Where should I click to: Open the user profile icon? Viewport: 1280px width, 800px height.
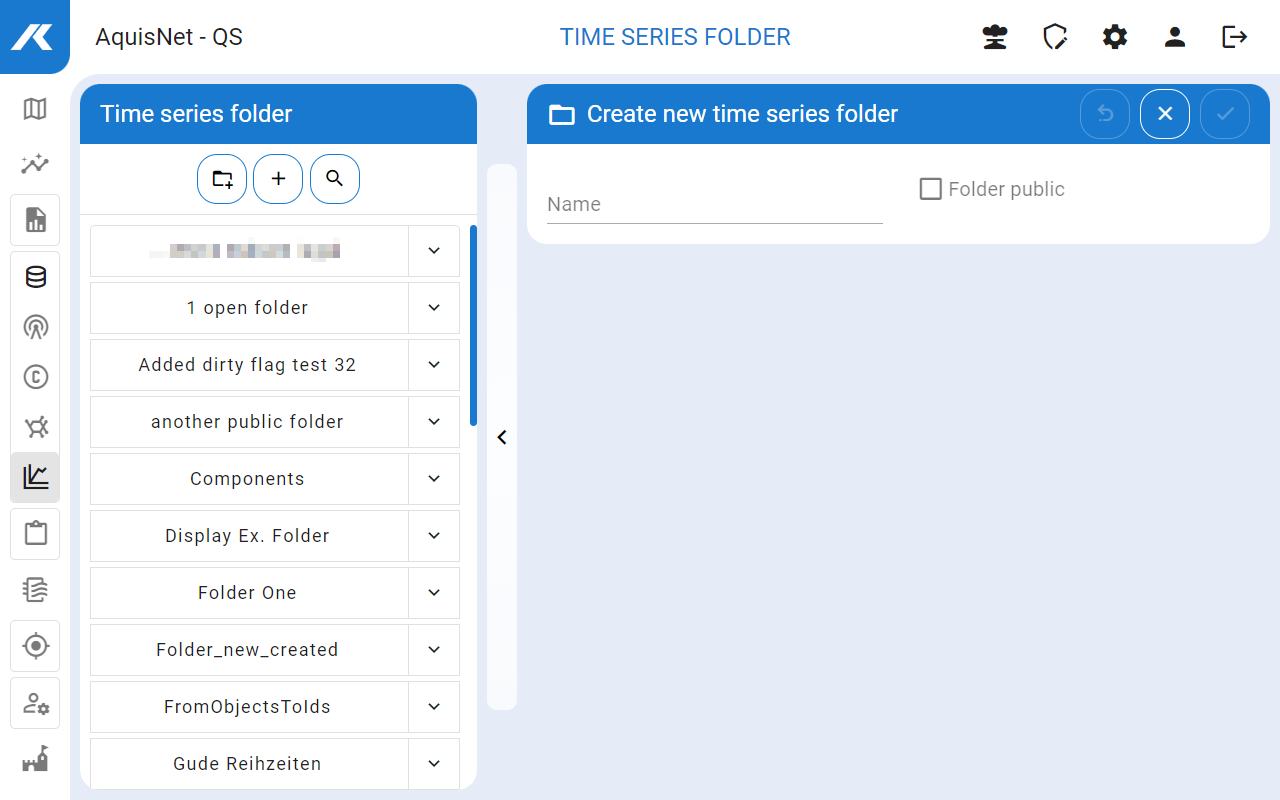[x=1175, y=37]
